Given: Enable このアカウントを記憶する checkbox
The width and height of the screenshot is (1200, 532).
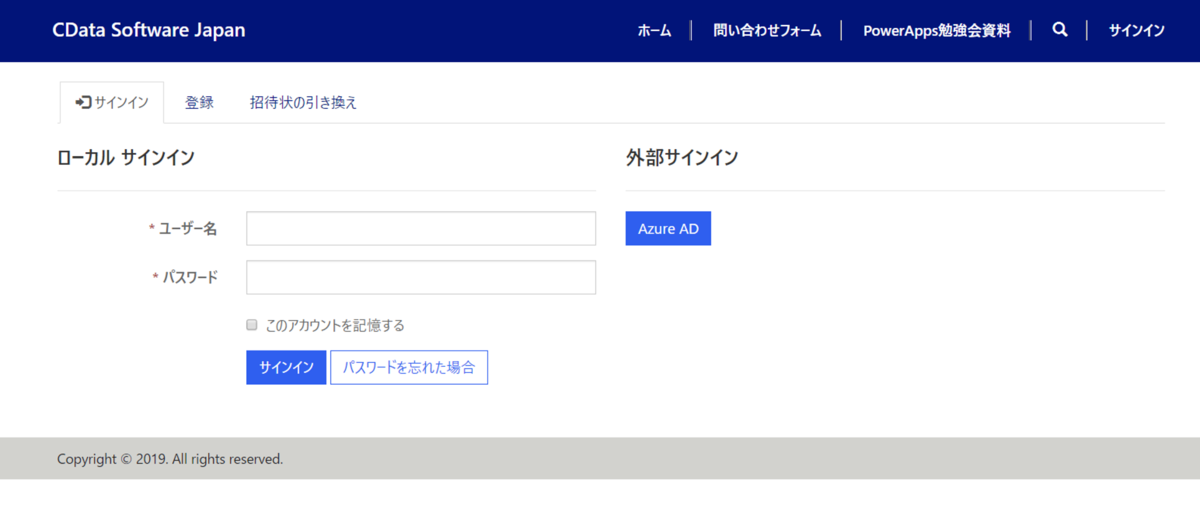Looking at the screenshot, I should click(x=252, y=325).
